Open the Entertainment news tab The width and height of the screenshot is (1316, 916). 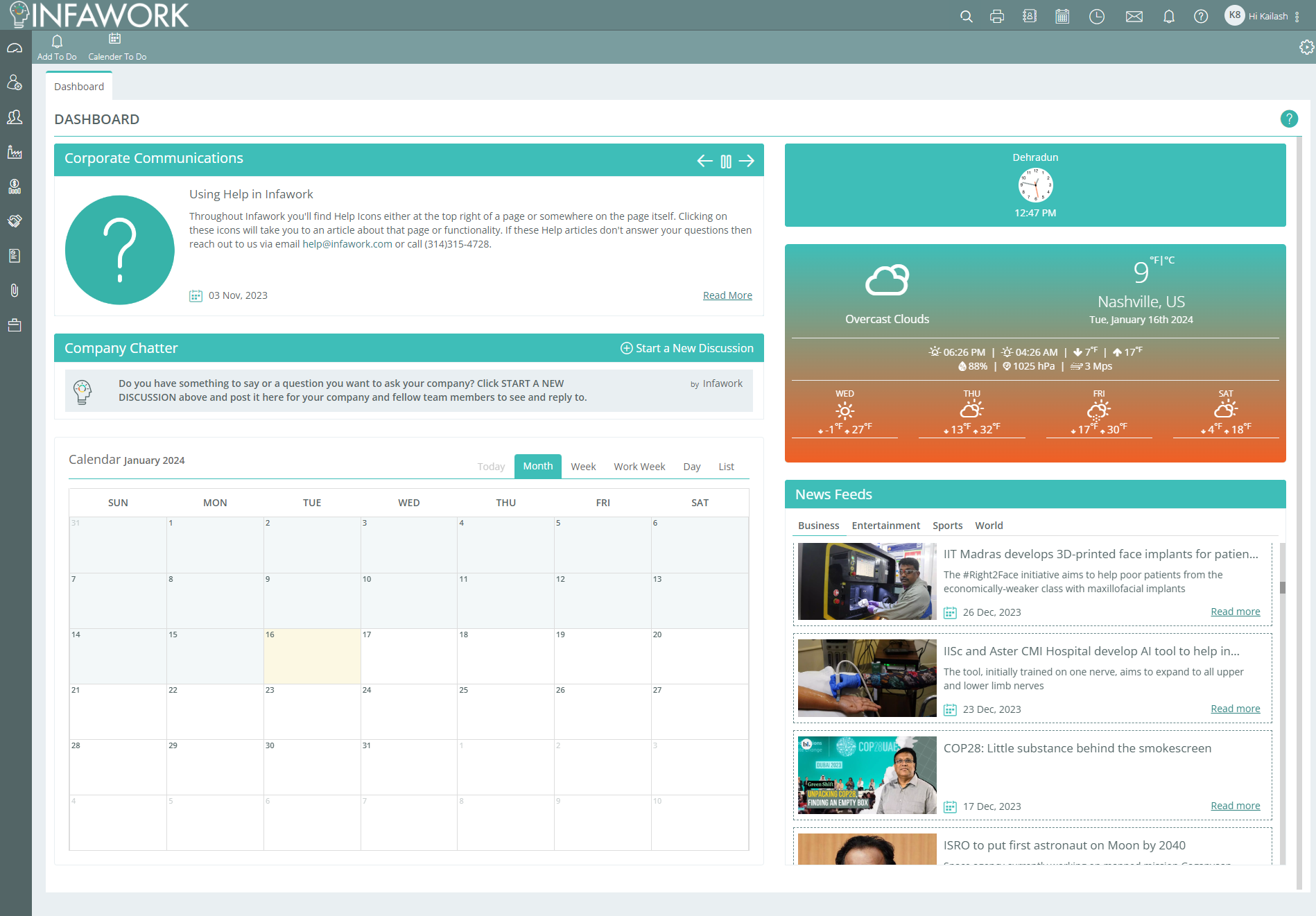tap(885, 526)
